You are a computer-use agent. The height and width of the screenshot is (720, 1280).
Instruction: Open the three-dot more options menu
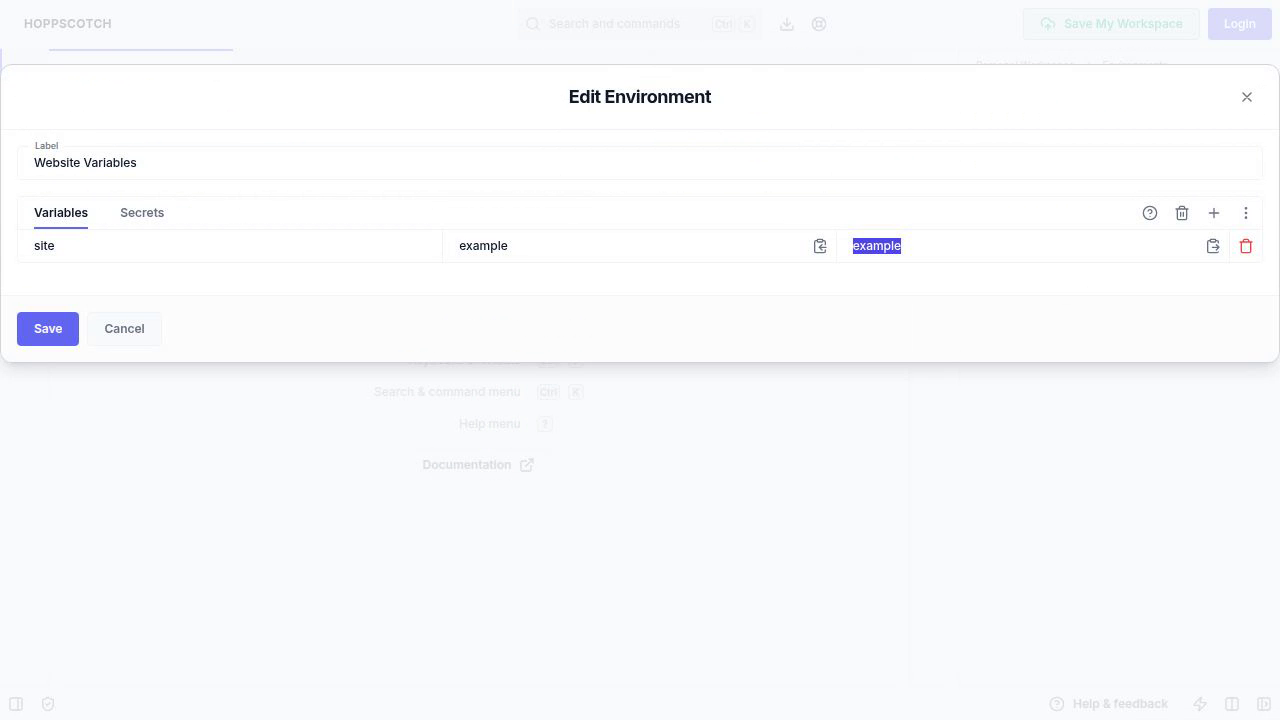pos(1246,213)
